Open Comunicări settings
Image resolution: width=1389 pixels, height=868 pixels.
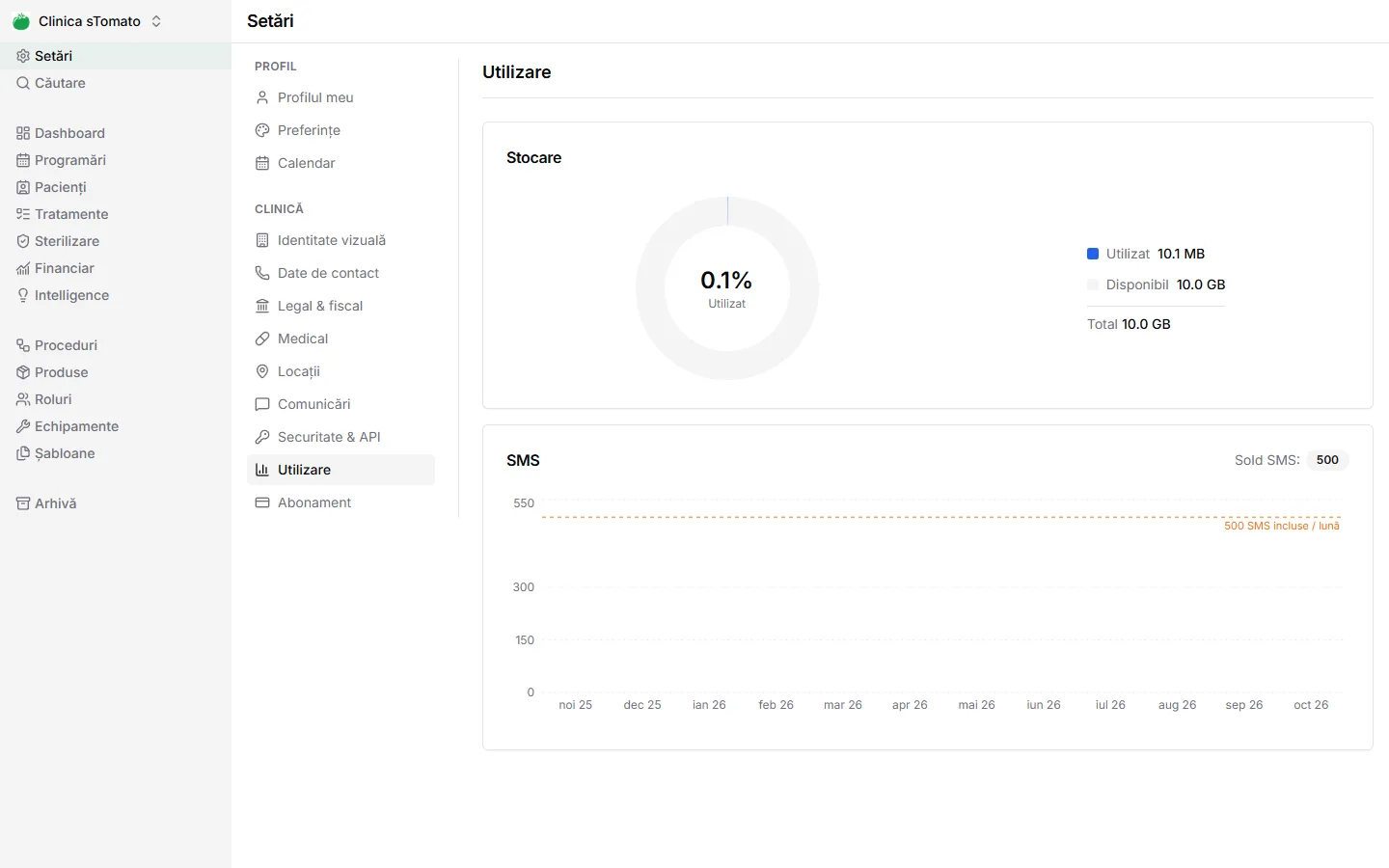[x=340, y=404]
